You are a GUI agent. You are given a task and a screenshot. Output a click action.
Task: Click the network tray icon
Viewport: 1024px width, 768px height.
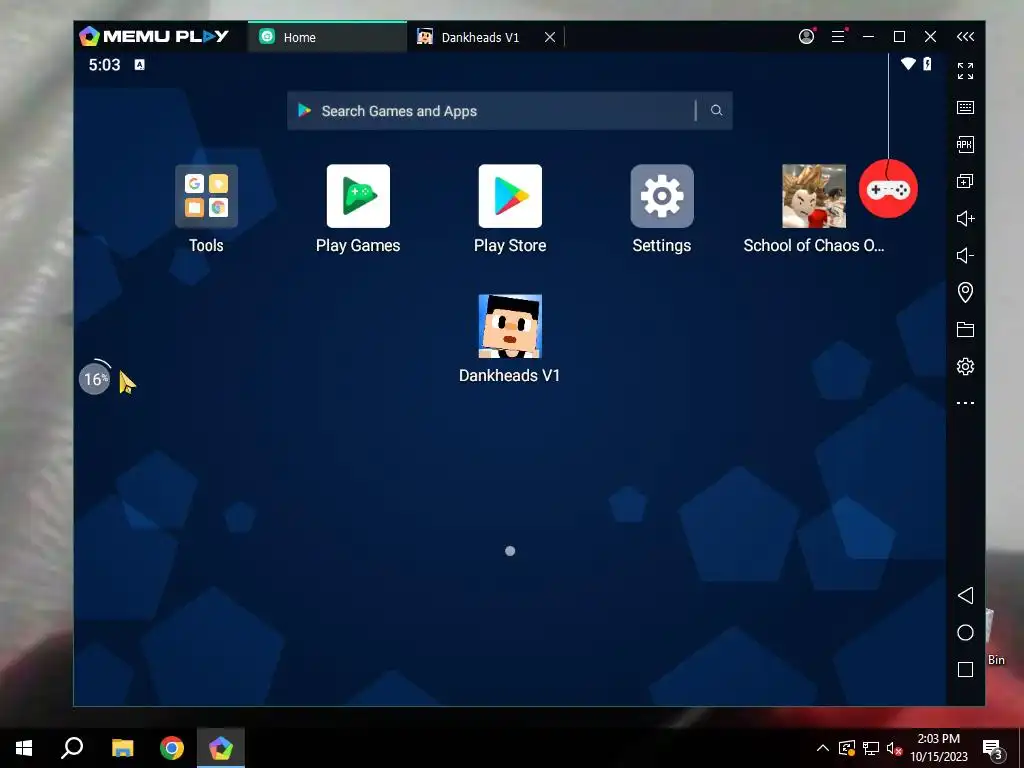pos(871,748)
